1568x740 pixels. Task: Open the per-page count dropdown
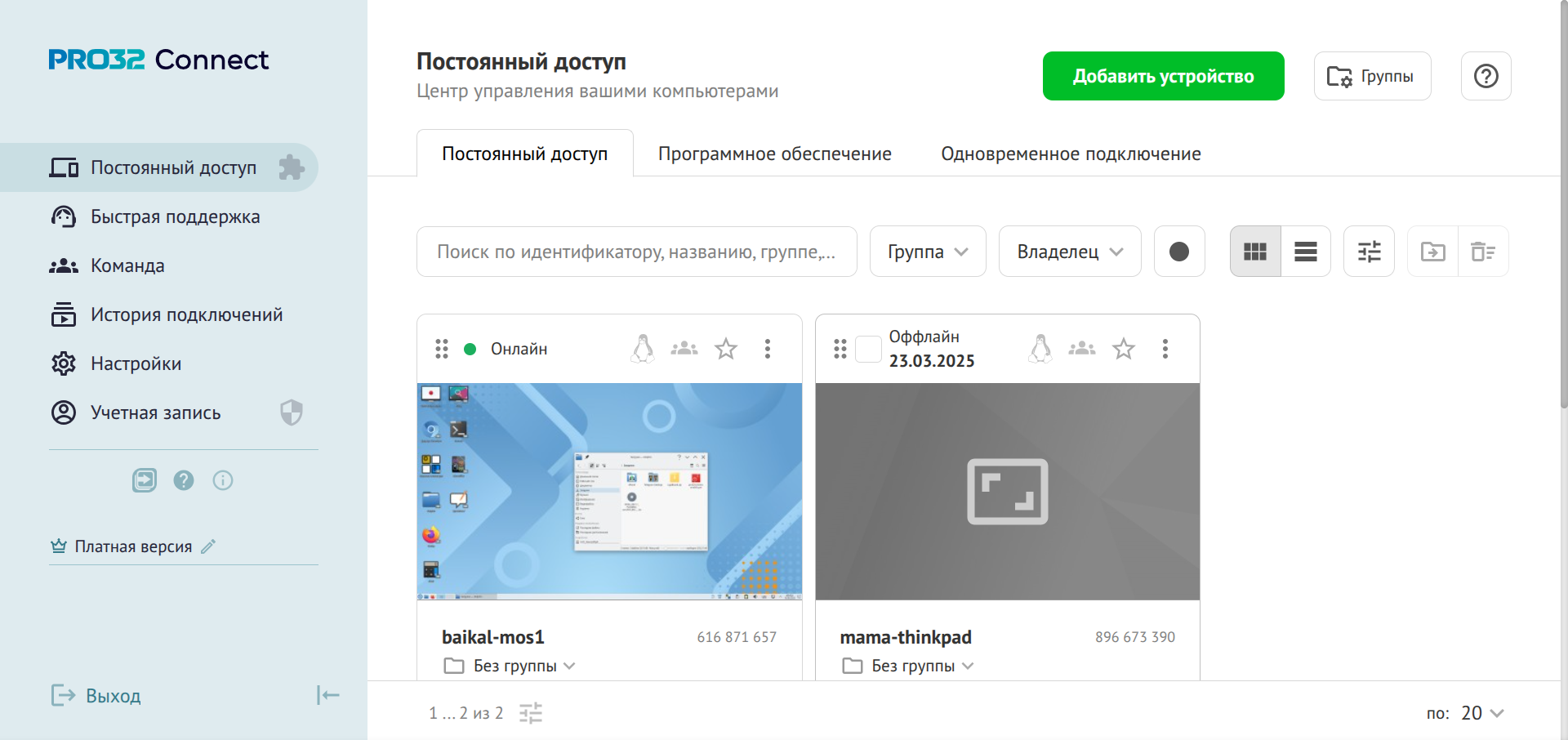1481,713
